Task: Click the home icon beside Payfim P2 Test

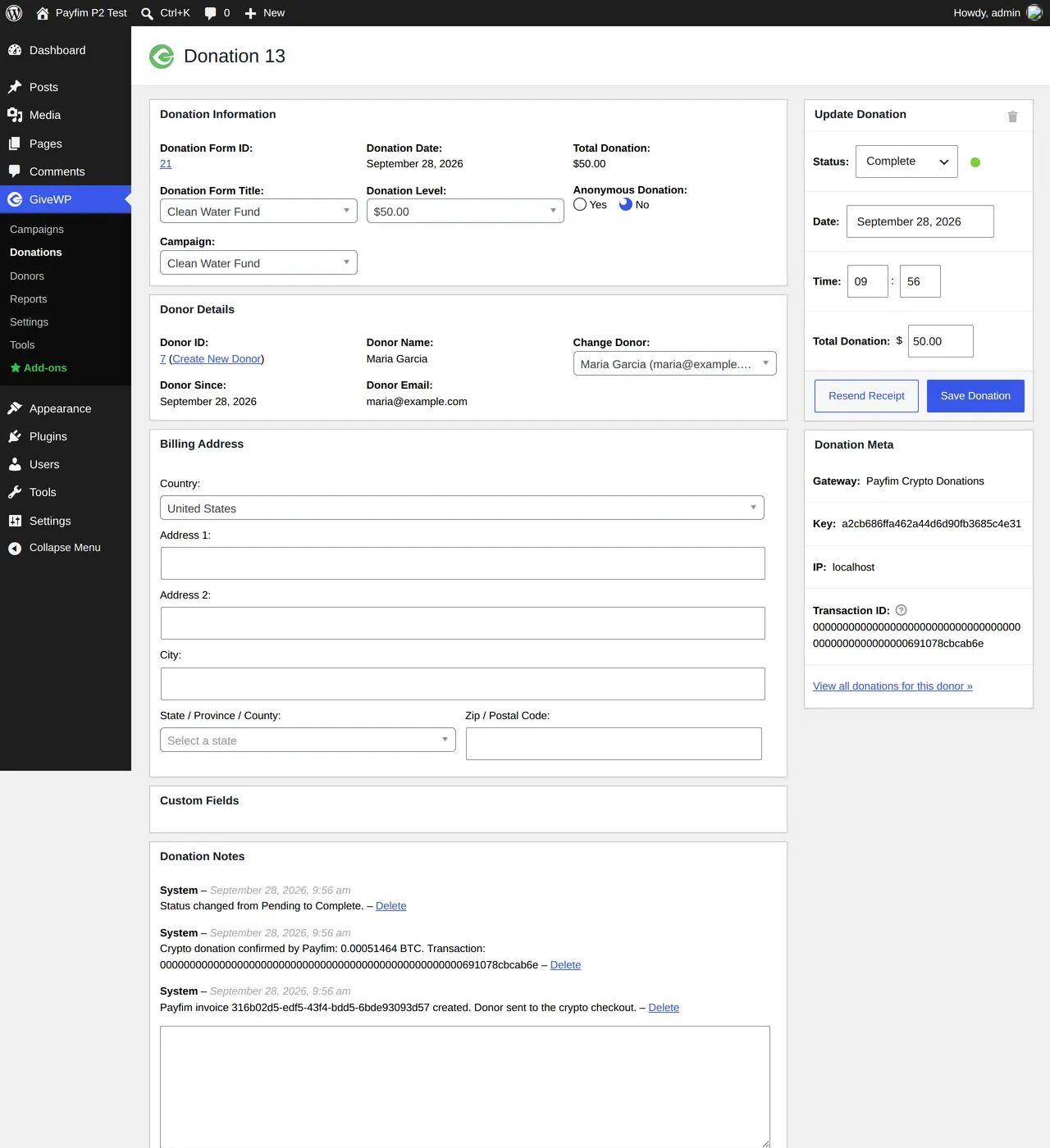Action: tap(43, 13)
